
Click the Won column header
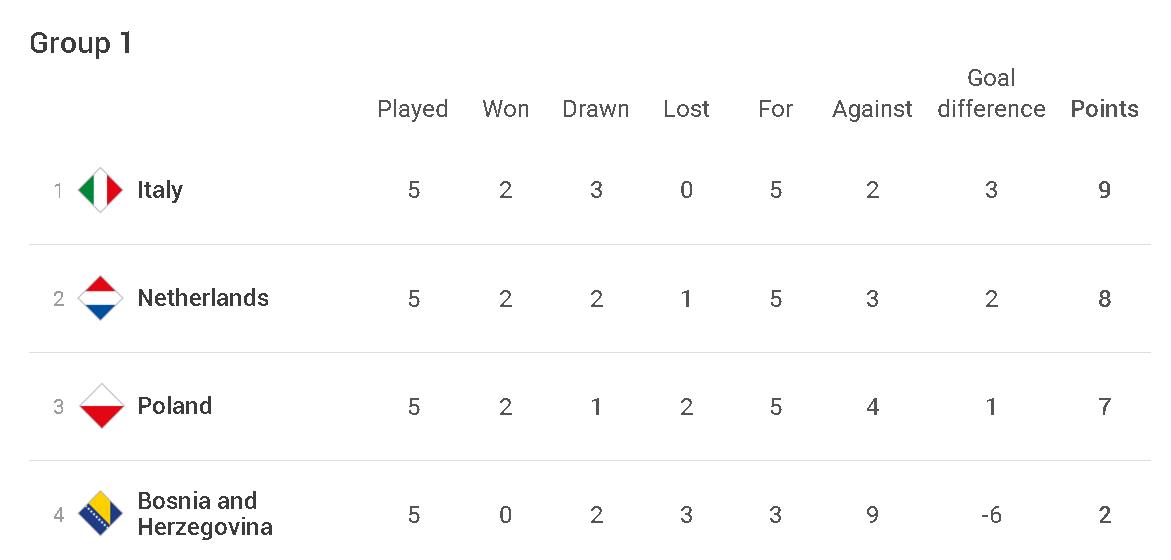pos(505,109)
